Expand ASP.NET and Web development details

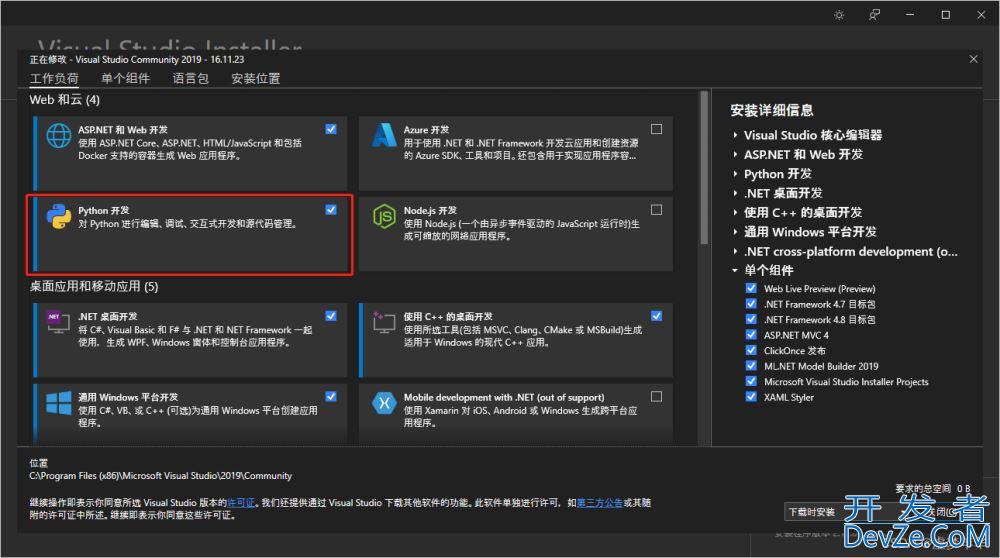tap(735, 154)
